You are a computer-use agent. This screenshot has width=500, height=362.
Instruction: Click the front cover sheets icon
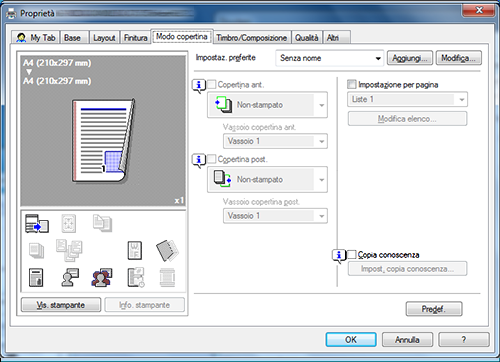click(x=223, y=105)
